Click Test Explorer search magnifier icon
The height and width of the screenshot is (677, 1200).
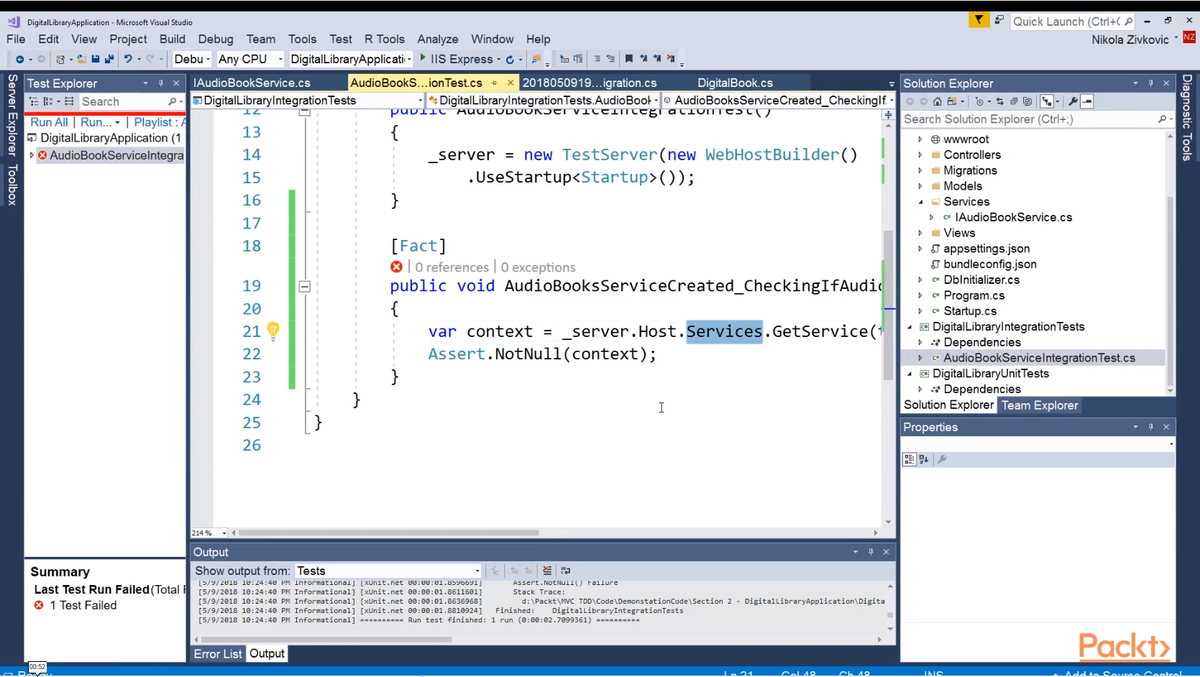tap(173, 101)
